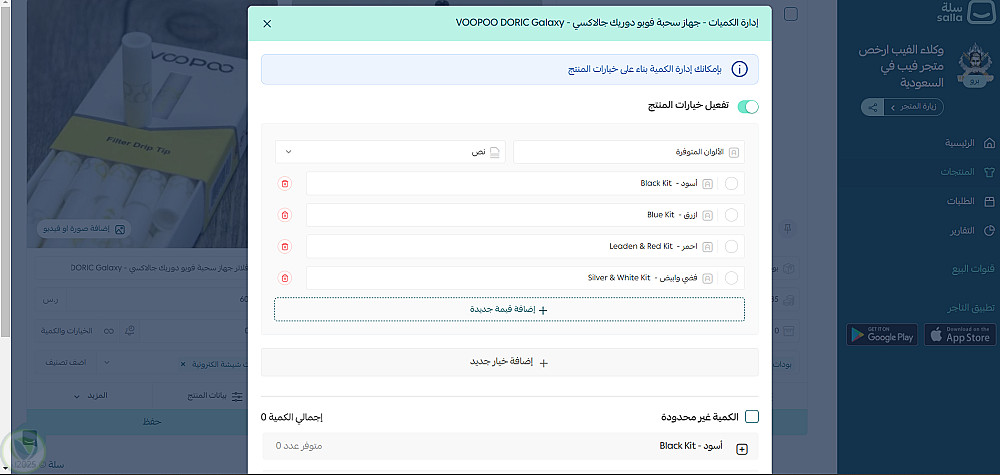Tick the product card selection checkbox
The width and height of the screenshot is (1000, 475).
791,14
